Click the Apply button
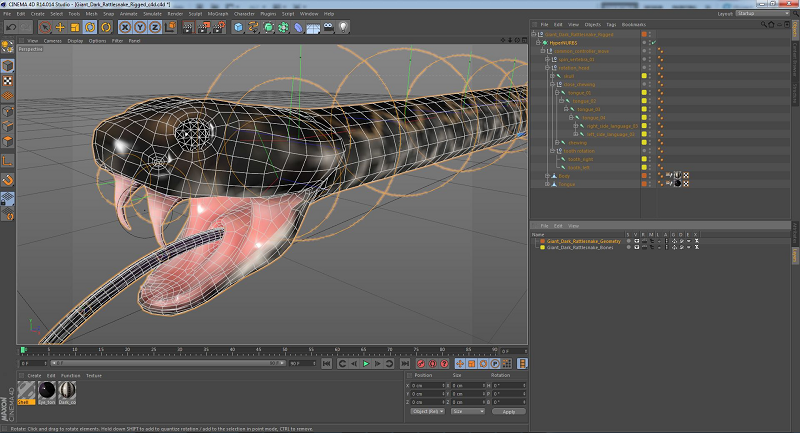The image size is (800, 433). point(508,411)
